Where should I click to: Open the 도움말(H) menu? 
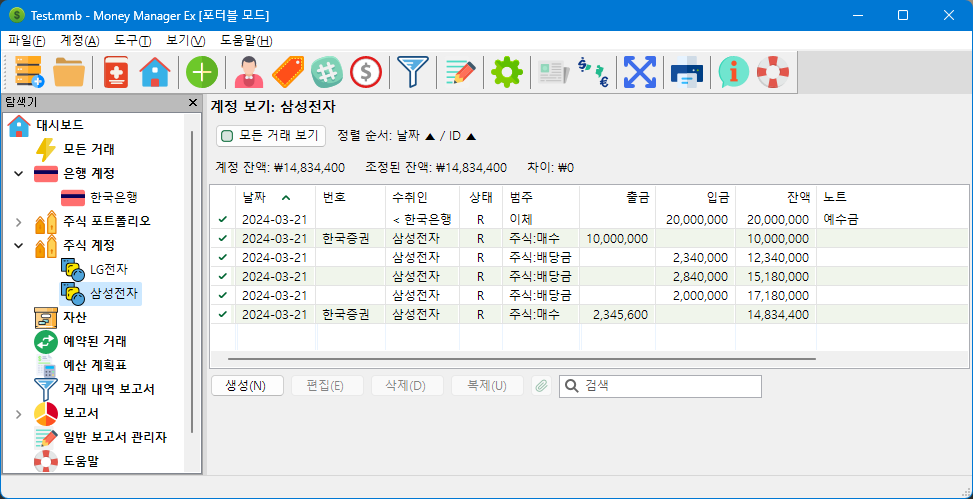(246, 40)
